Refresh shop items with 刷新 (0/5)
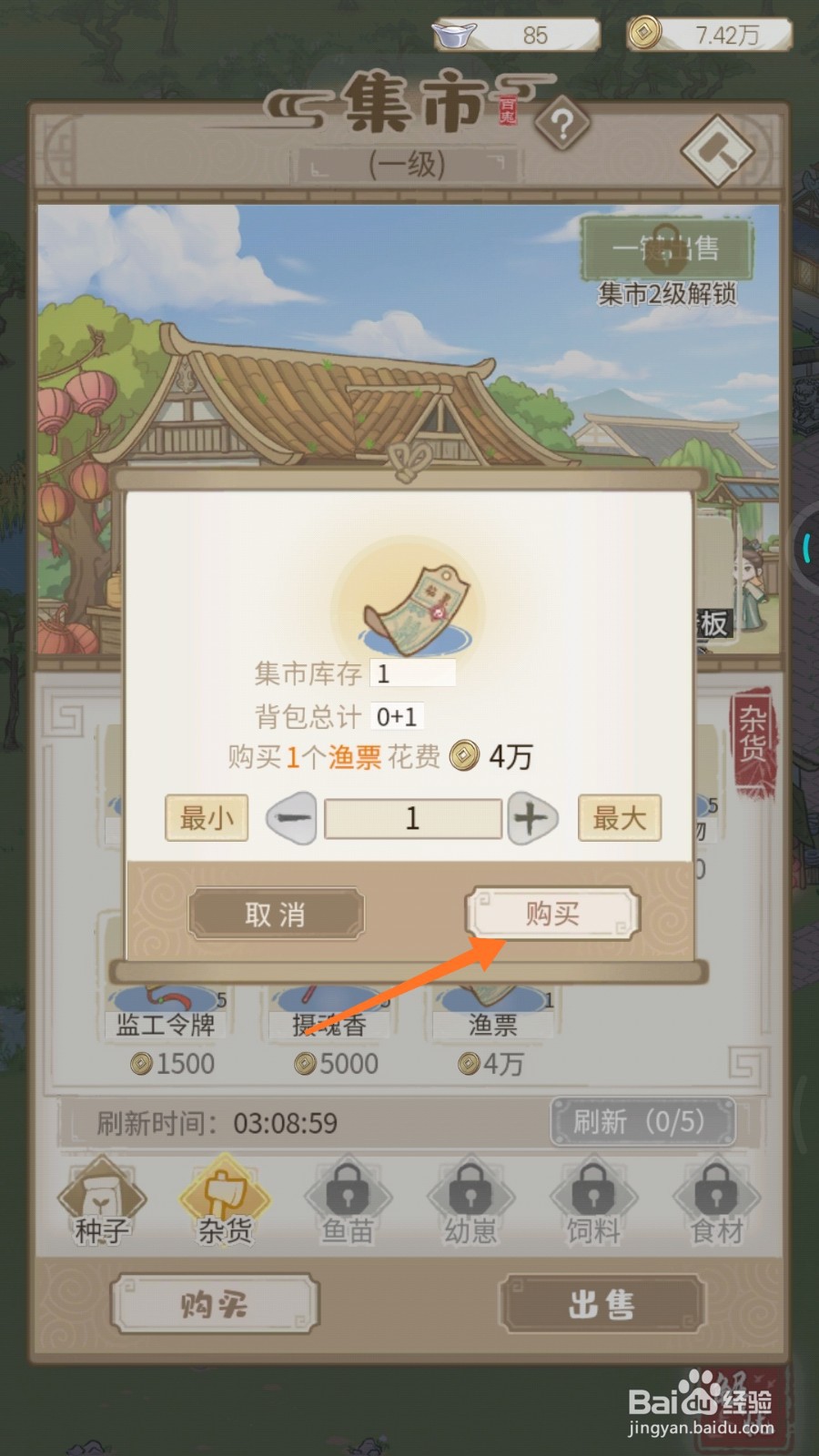 coord(642,1121)
